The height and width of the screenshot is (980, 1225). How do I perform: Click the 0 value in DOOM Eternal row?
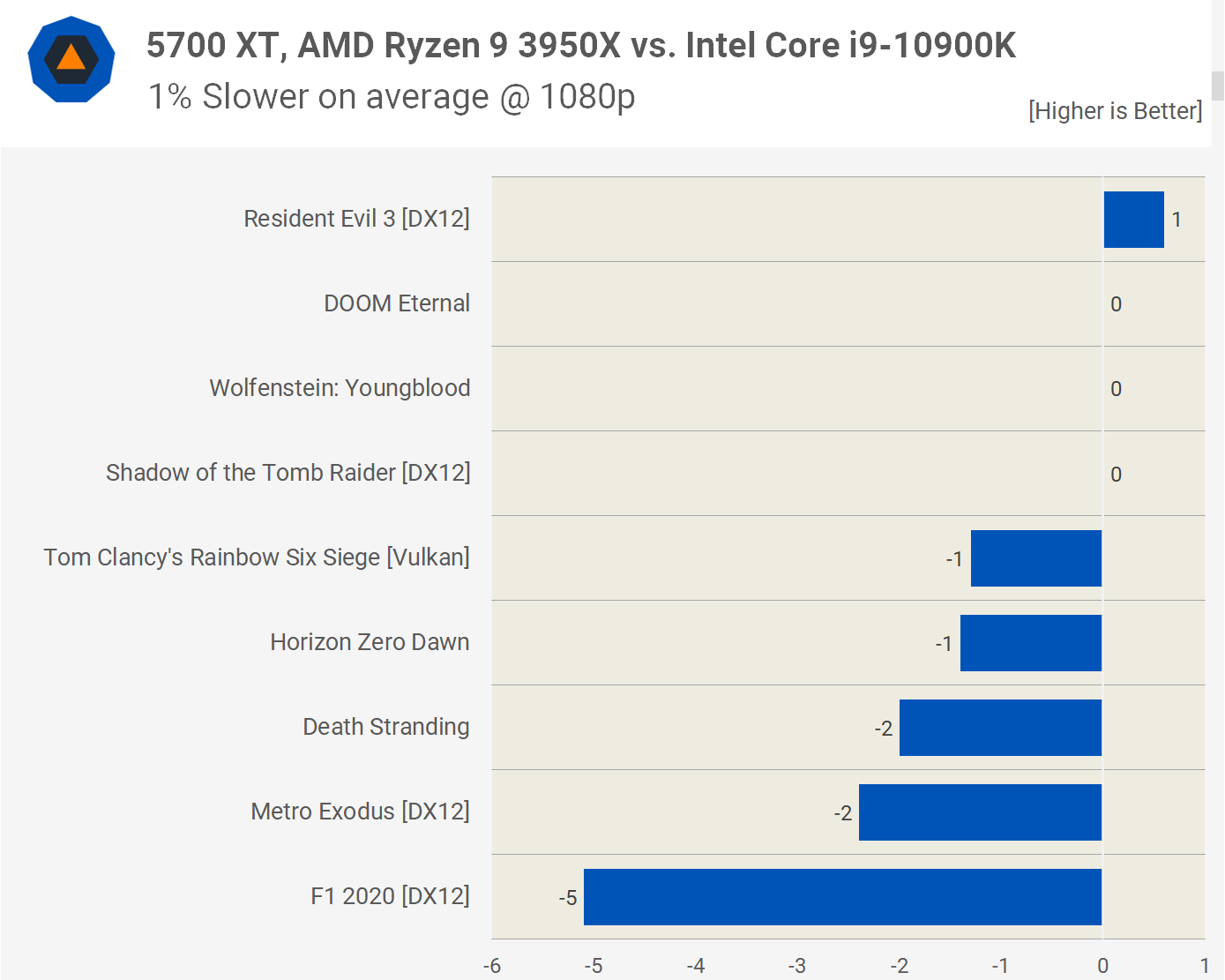[1116, 304]
